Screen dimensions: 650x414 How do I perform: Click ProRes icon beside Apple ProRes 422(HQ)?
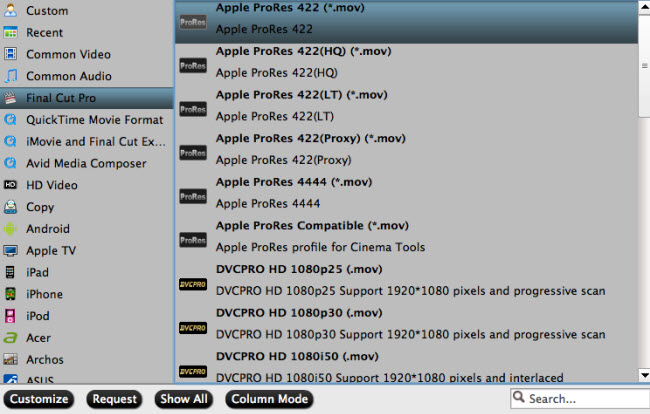pos(193,65)
